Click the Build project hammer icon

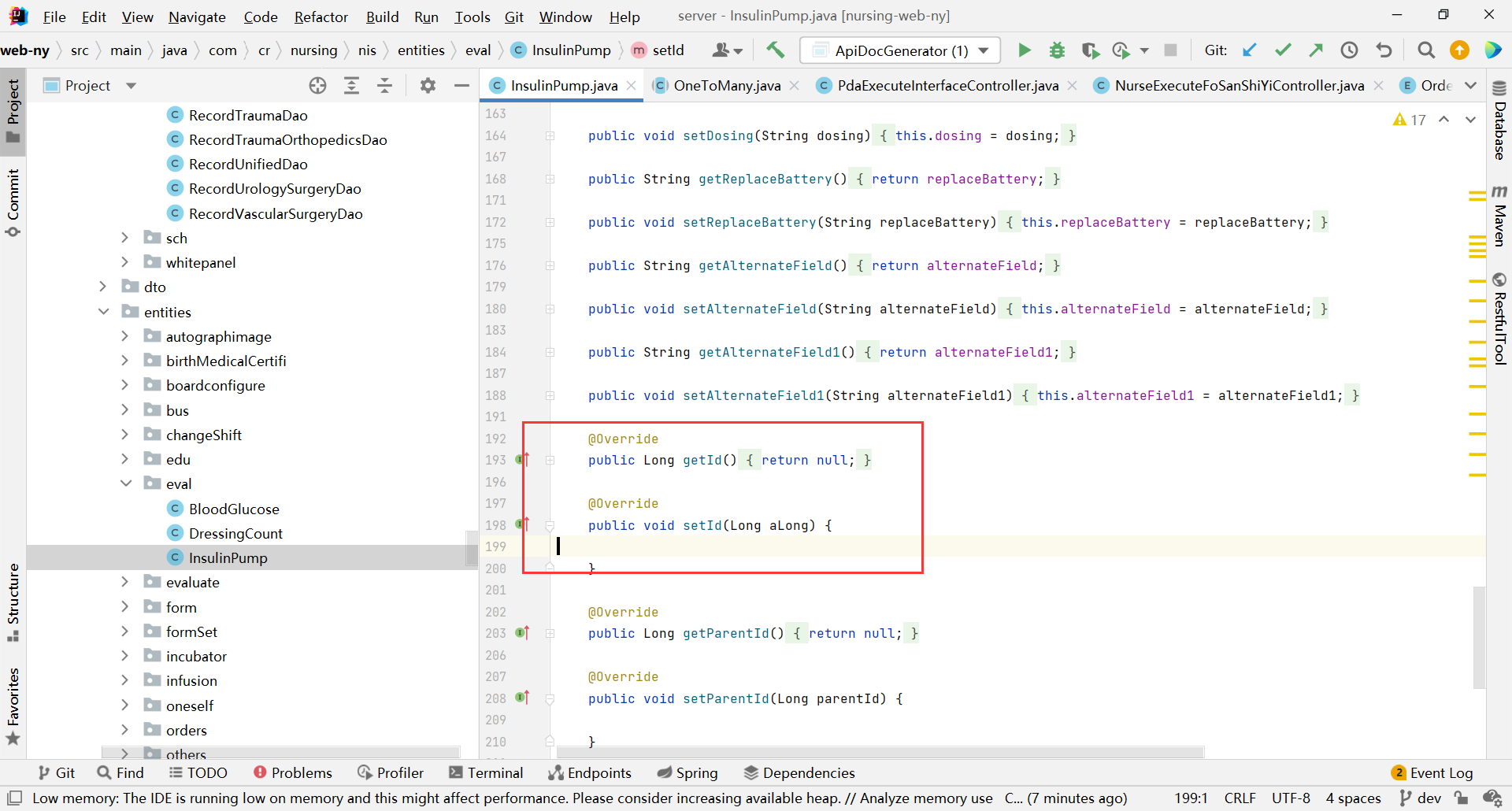pos(776,50)
